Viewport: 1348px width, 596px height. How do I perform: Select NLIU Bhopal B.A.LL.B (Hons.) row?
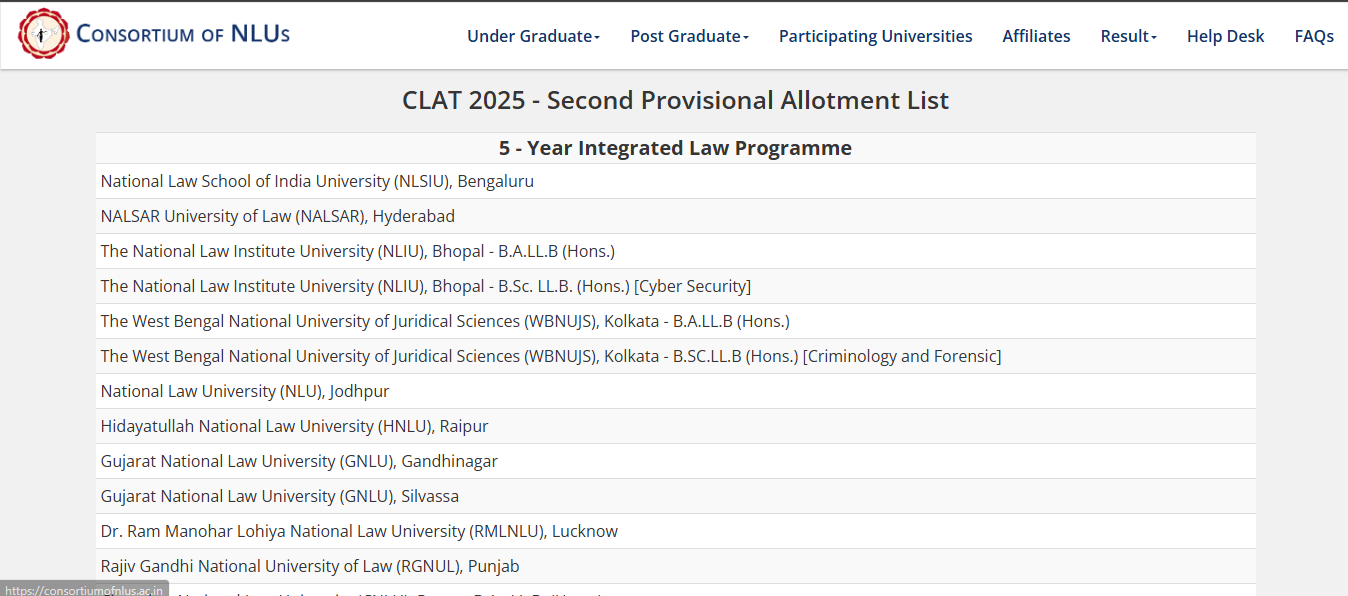[357, 251]
